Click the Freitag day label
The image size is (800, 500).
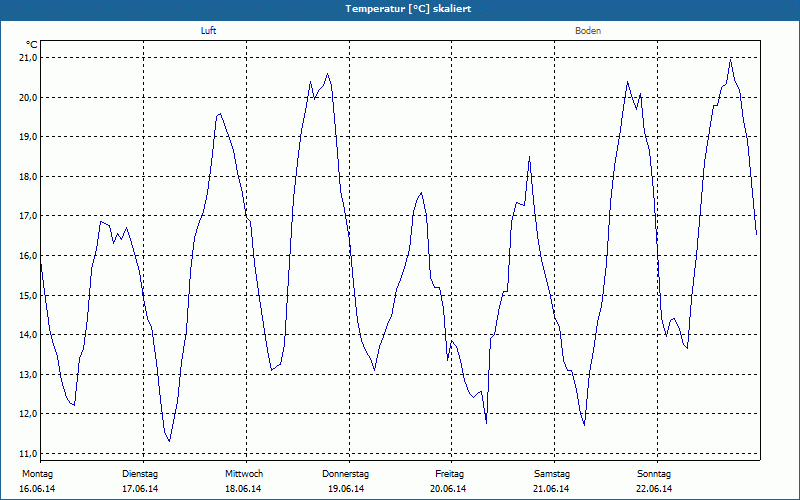coord(449,474)
